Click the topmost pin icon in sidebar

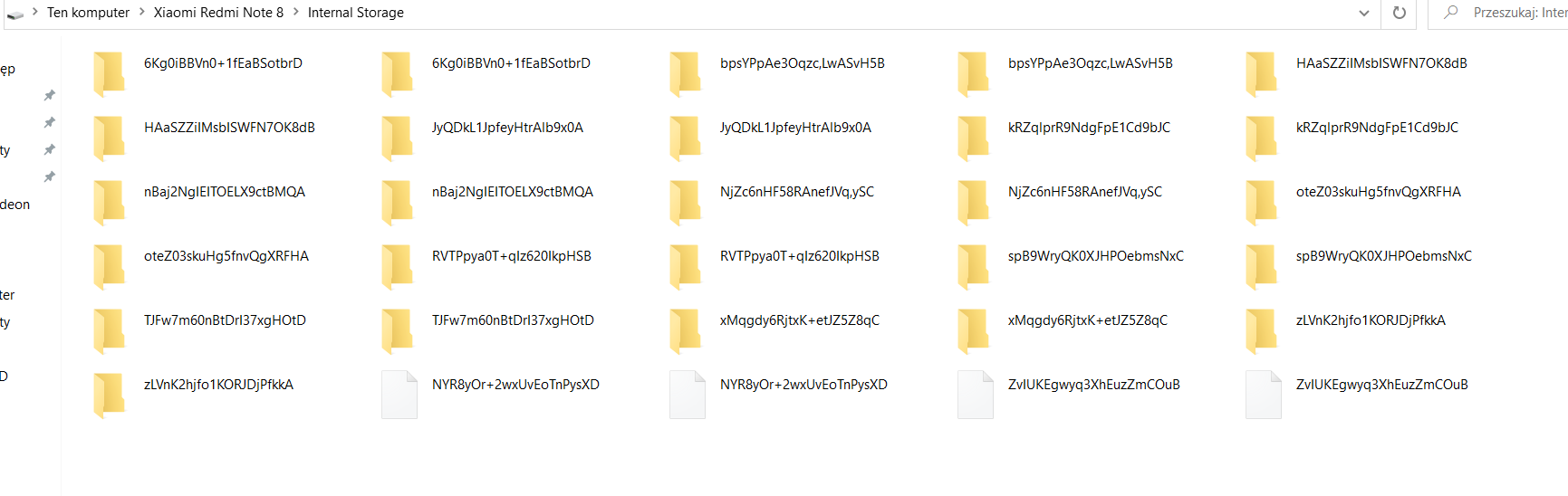pyautogui.click(x=50, y=95)
